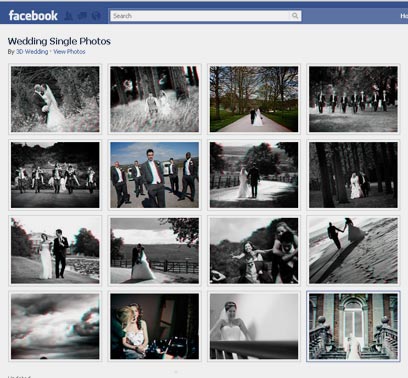408x378 pixels.
Task: Click the View Photos link
Action: (69, 52)
